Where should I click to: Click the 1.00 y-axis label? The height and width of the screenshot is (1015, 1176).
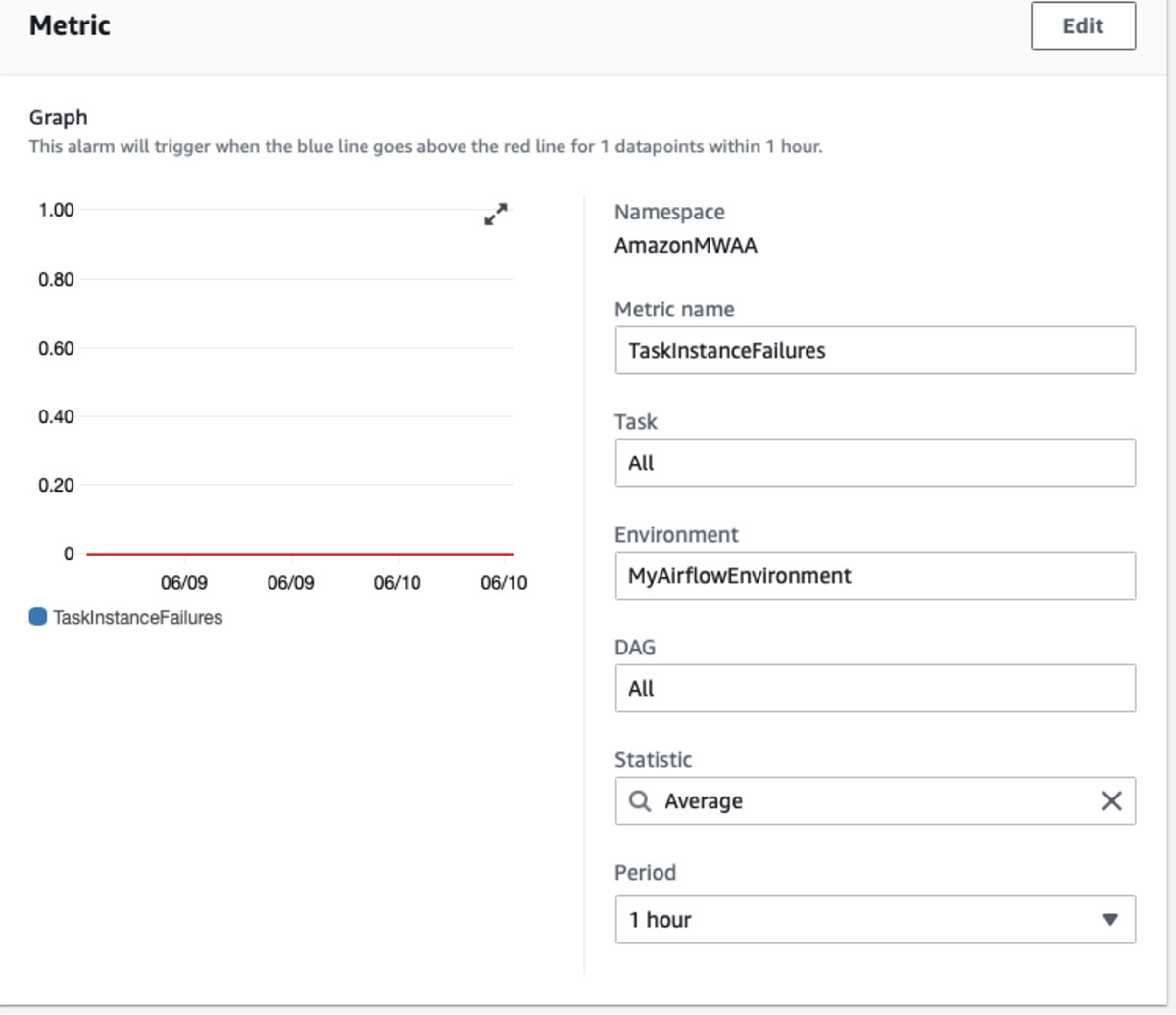tap(56, 210)
